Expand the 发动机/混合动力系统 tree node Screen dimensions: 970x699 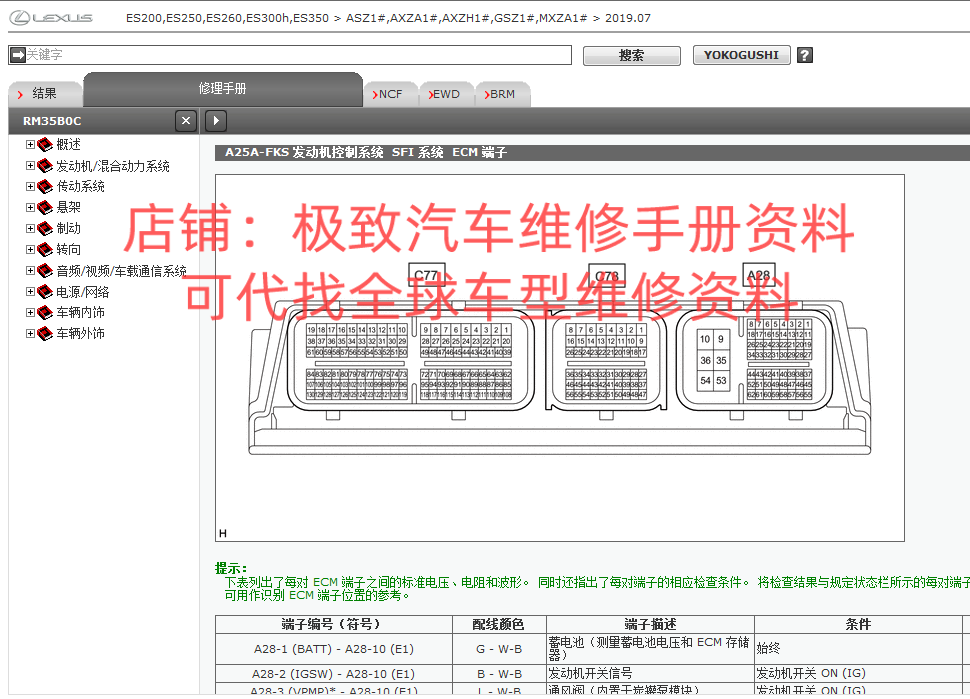(x=30, y=165)
